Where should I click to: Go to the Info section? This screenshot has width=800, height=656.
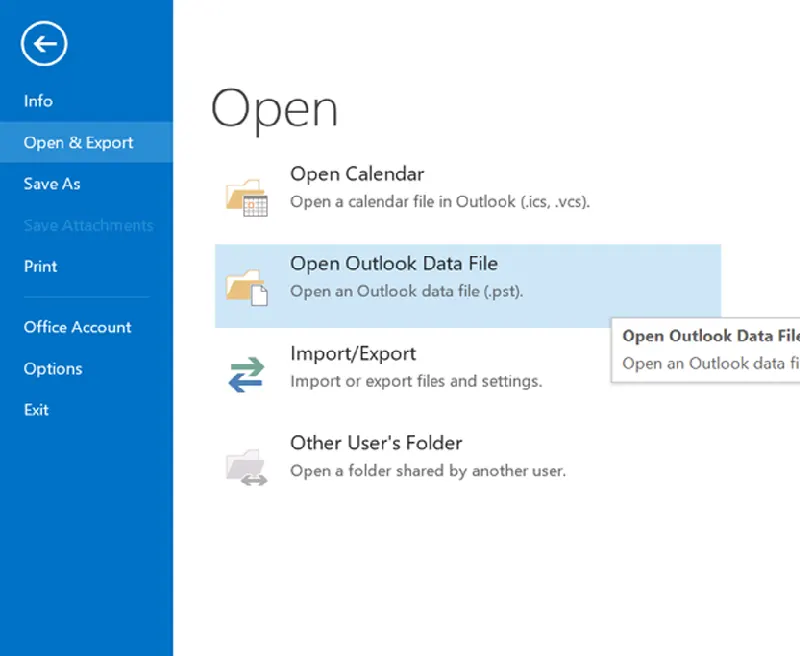[38, 101]
